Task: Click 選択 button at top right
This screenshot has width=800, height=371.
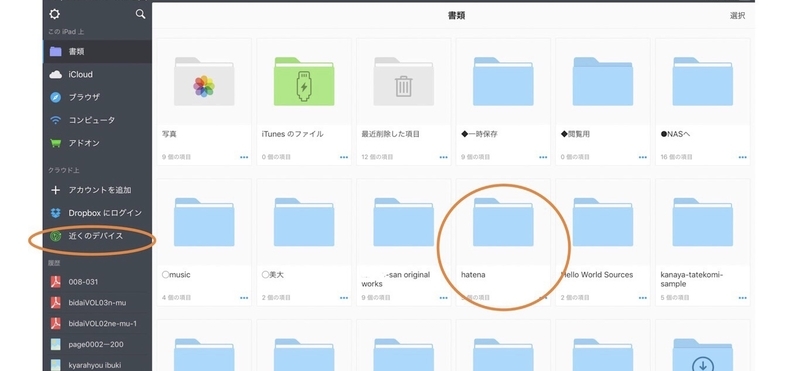Action: click(737, 15)
